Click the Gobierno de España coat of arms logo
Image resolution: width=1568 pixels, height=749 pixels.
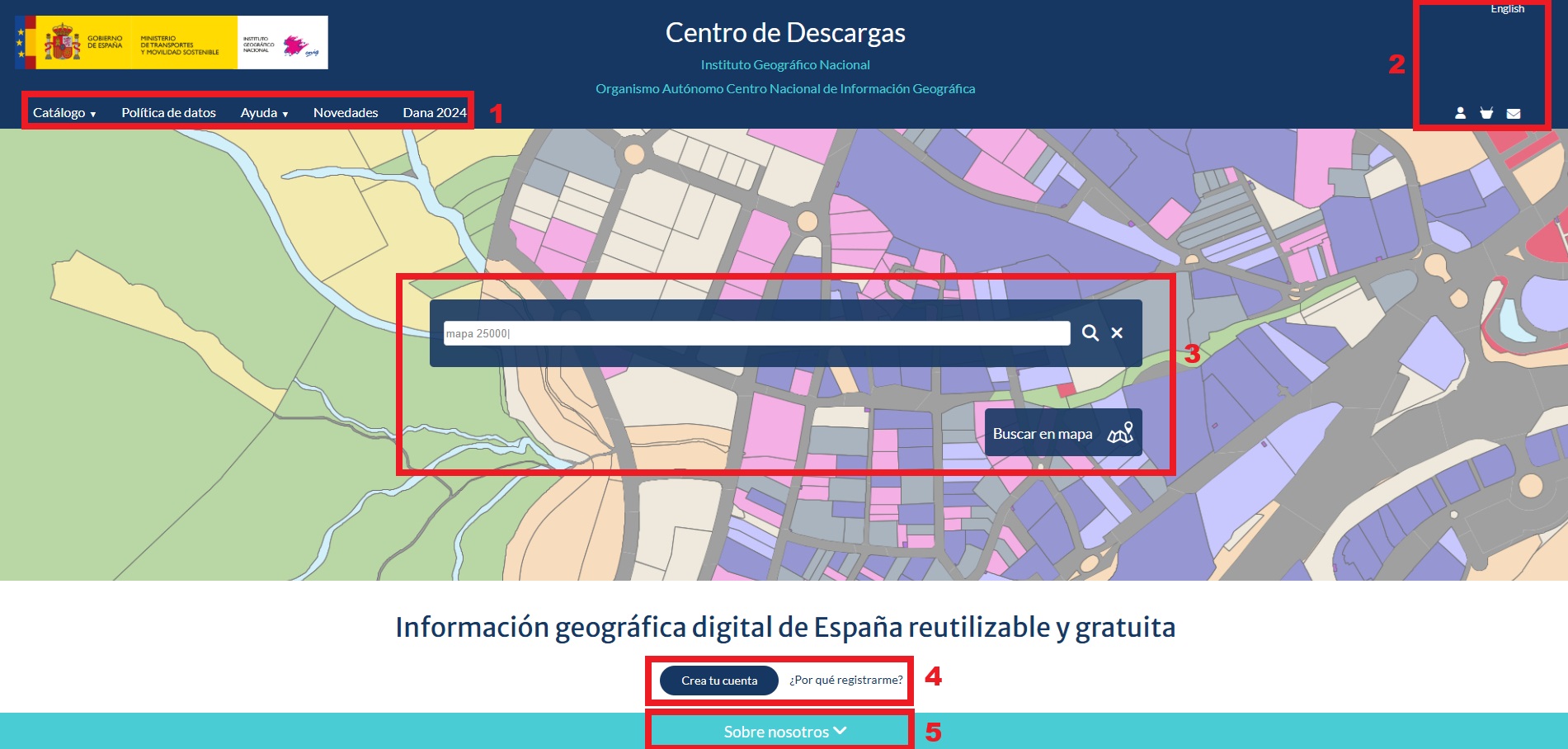pyautogui.click(x=63, y=43)
